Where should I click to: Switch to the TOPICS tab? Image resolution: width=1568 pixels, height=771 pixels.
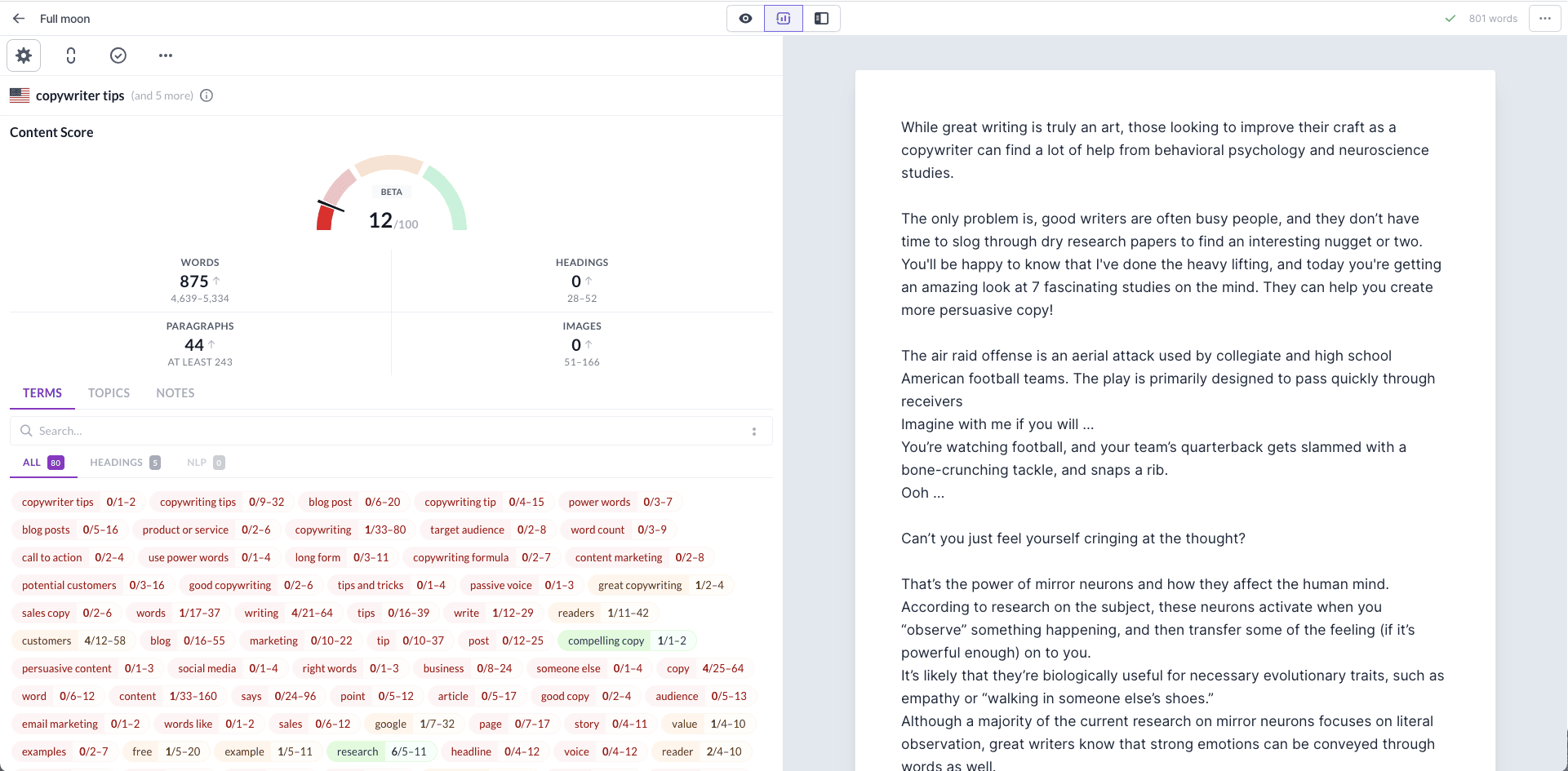109,393
